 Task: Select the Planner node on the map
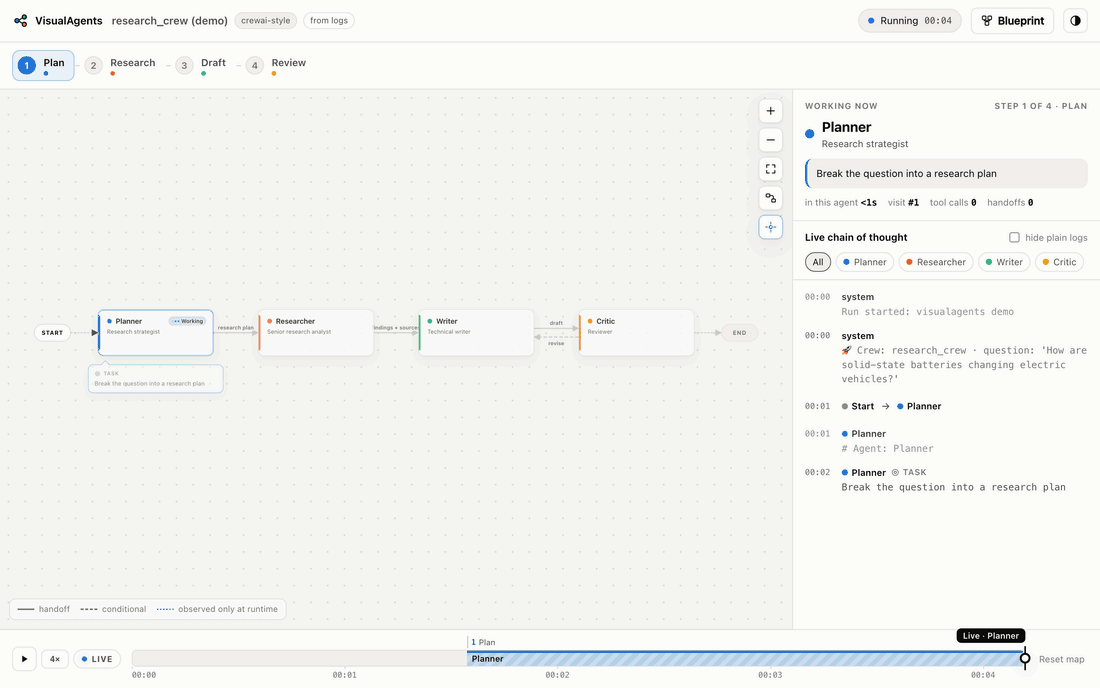[156, 332]
